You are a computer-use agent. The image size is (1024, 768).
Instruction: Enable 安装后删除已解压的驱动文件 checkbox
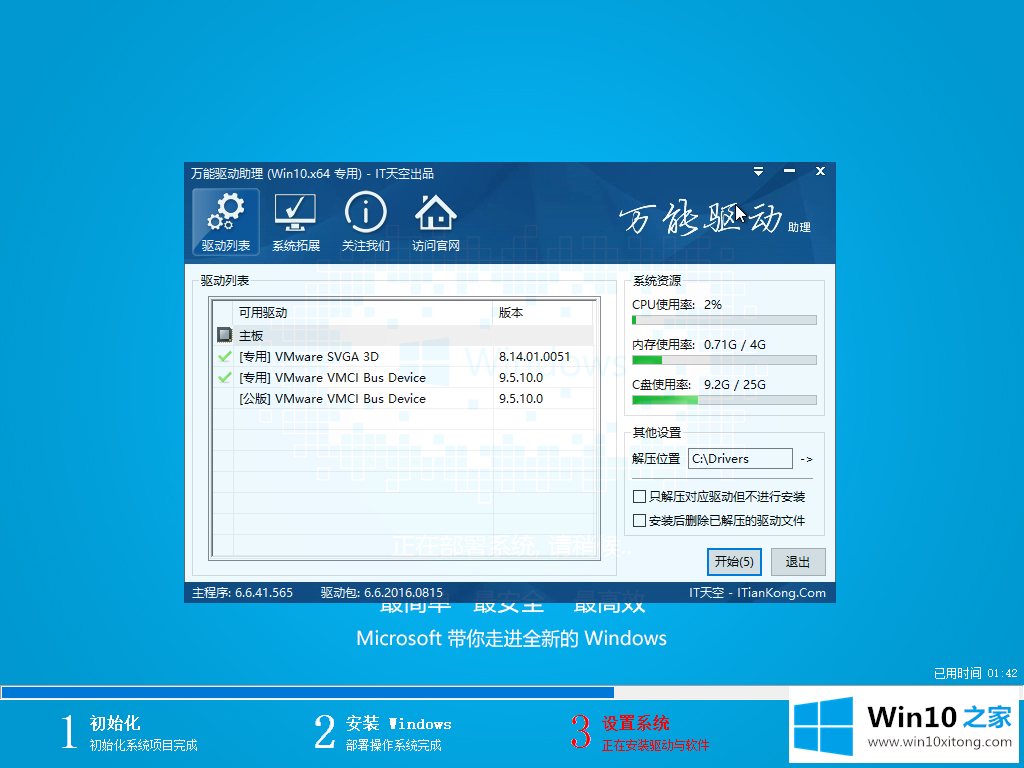tap(639, 520)
